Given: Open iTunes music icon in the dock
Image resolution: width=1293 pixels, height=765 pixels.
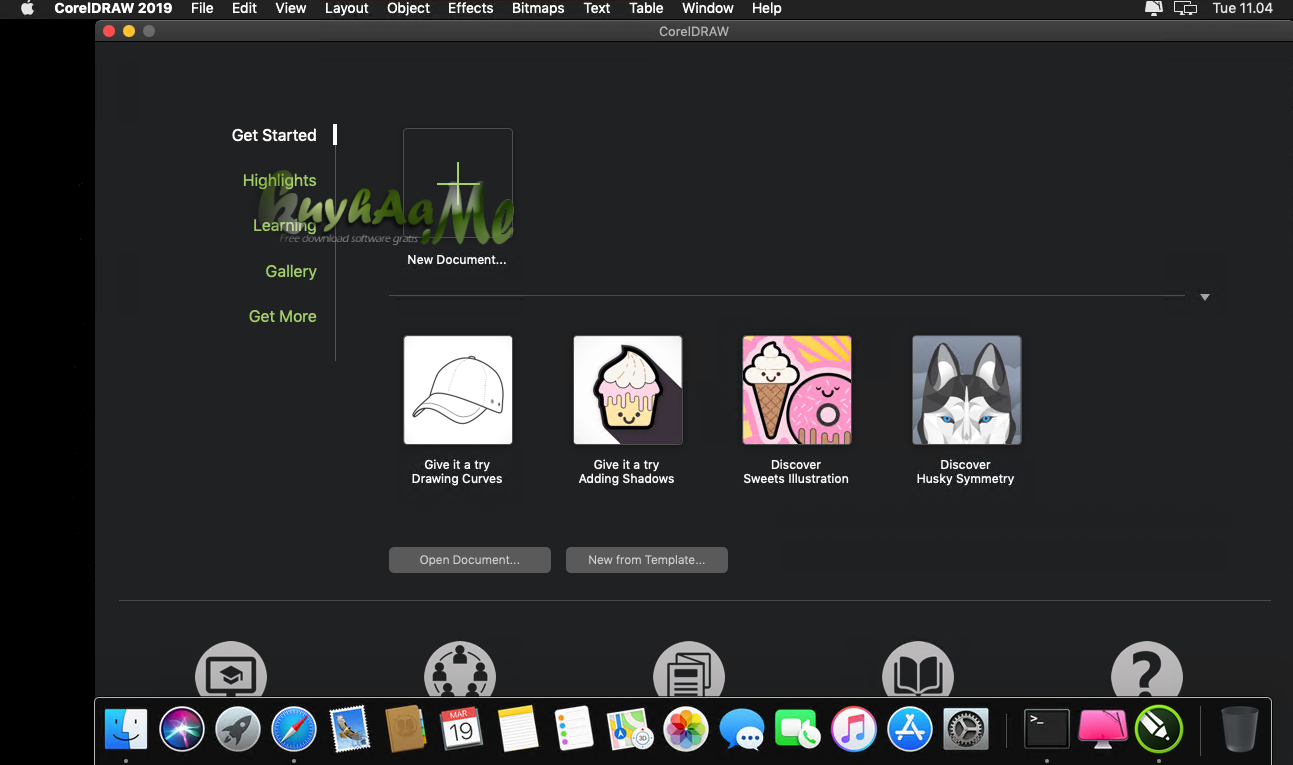Looking at the screenshot, I should click(x=854, y=729).
